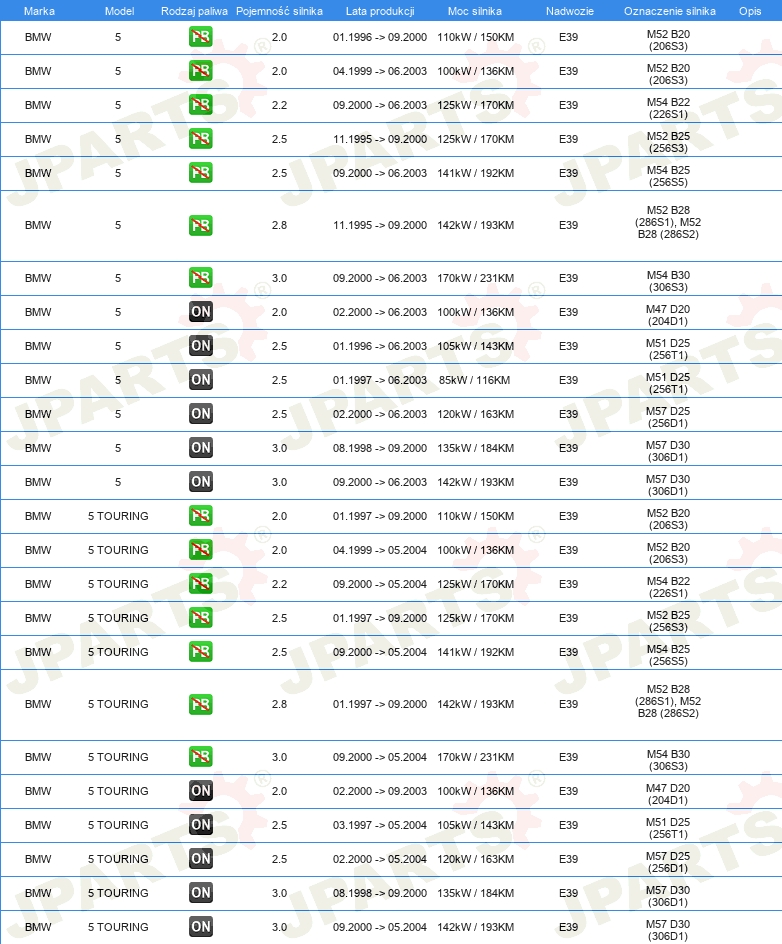Click petrol icon for BMW 5 2.2 engine

pyautogui.click(x=200, y=105)
